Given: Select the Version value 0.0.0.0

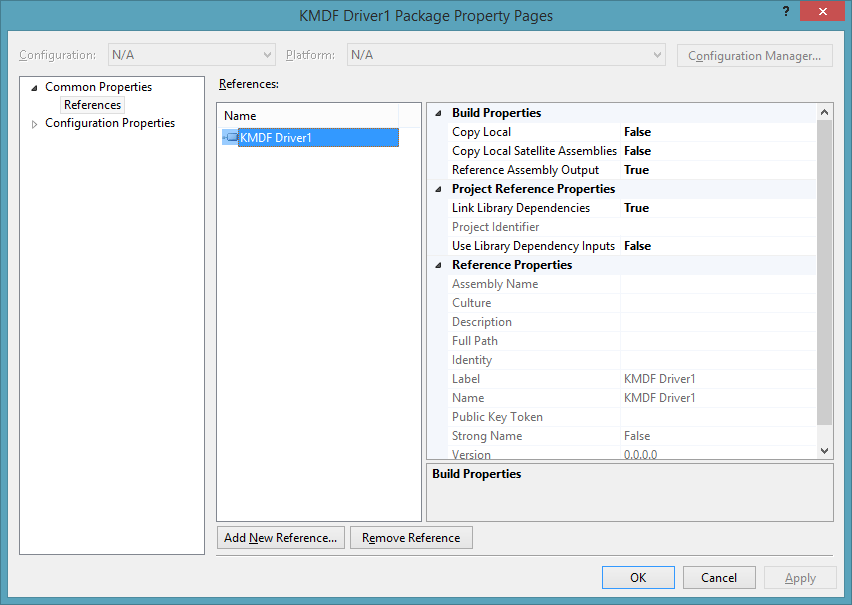Looking at the screenshot, I should (x=666, y=454).
